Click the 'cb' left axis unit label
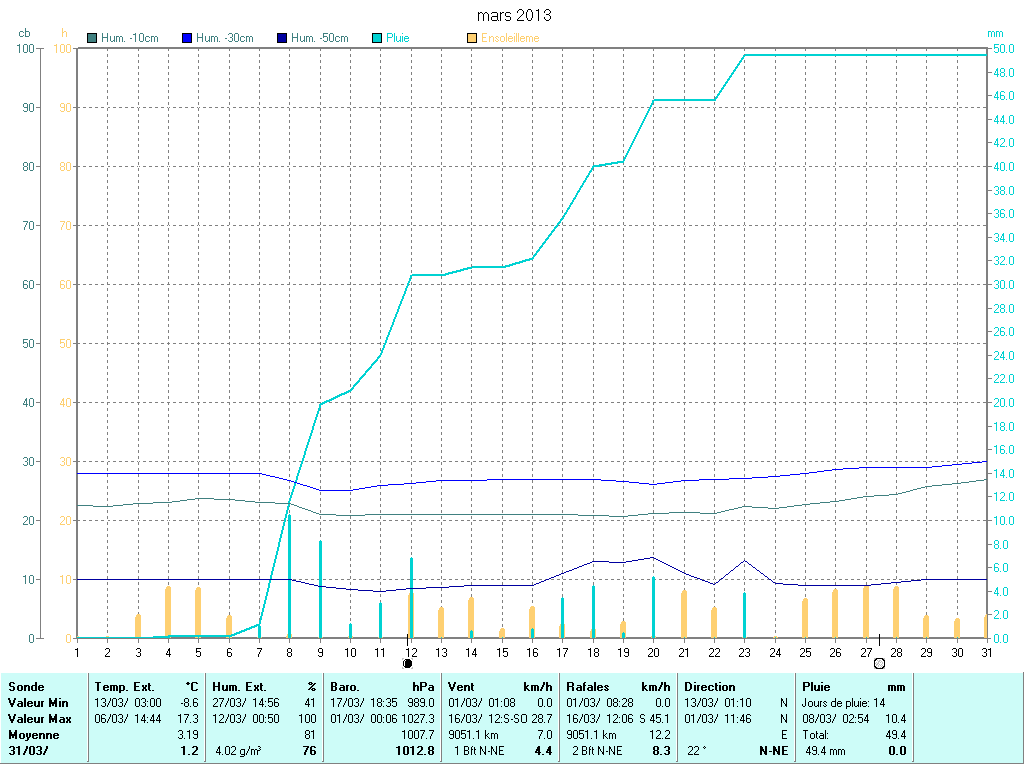1024x764 pixels. tap(25, 34)
